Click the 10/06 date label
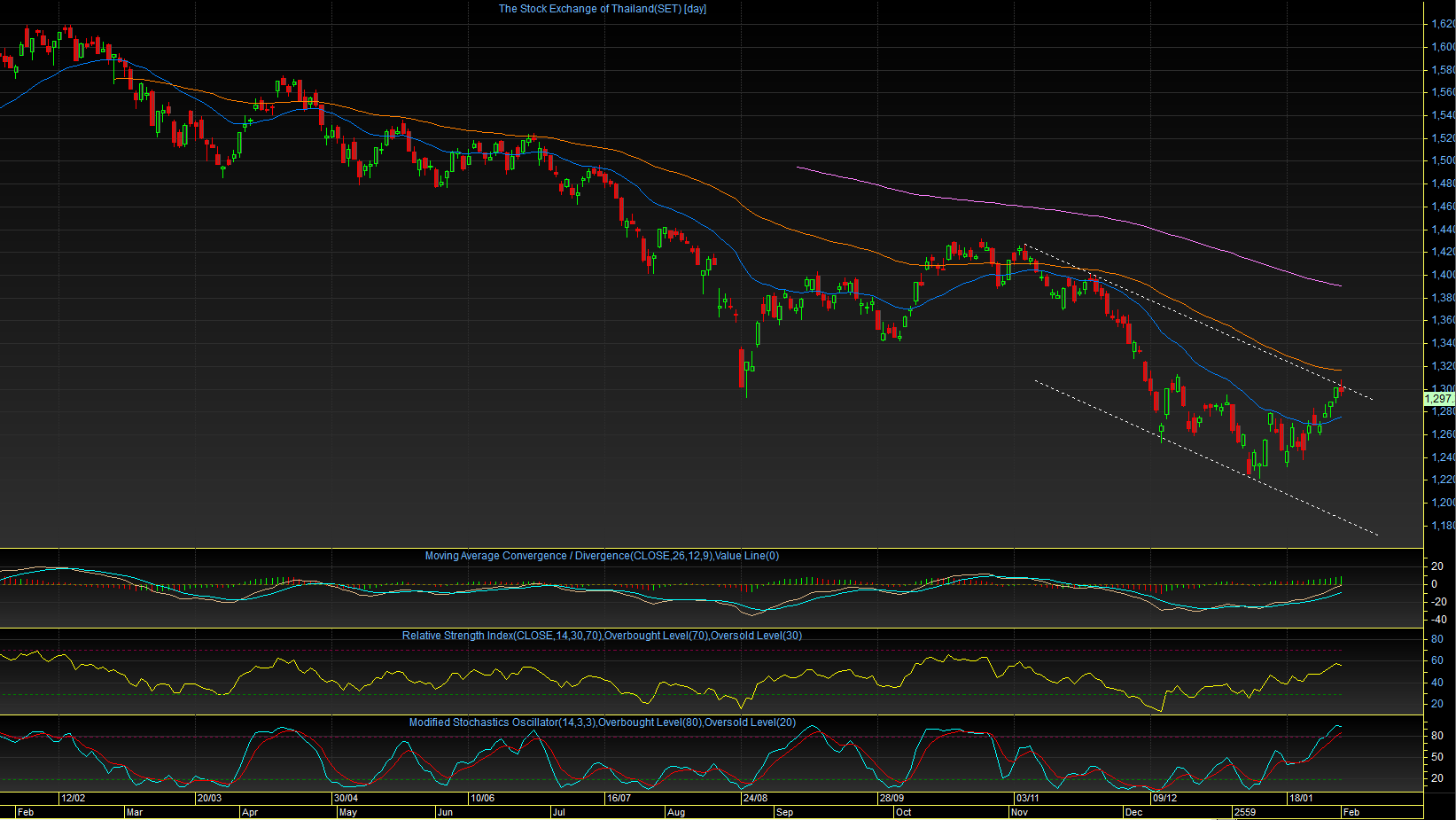The image size is (1456, 820). 482,798
